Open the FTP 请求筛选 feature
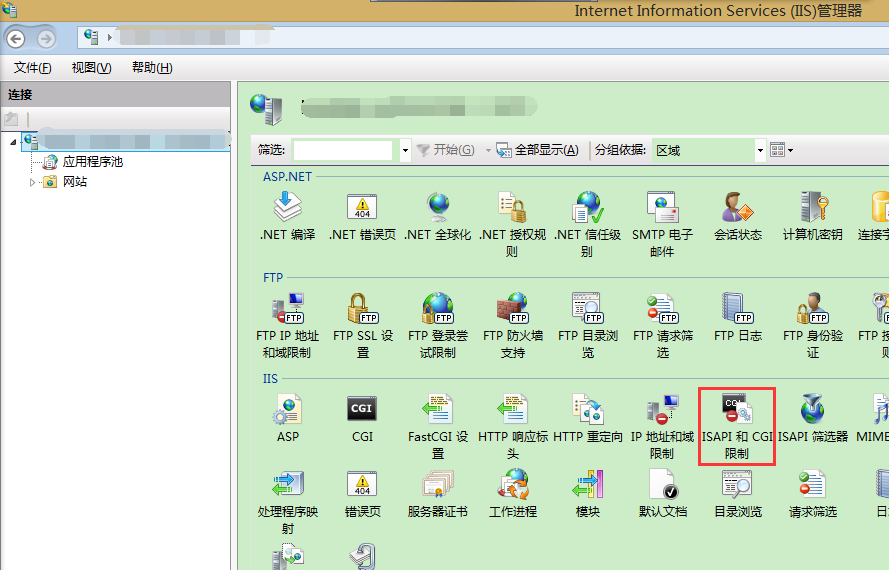Viewport: 889px width, 570px height. point(662,326)
